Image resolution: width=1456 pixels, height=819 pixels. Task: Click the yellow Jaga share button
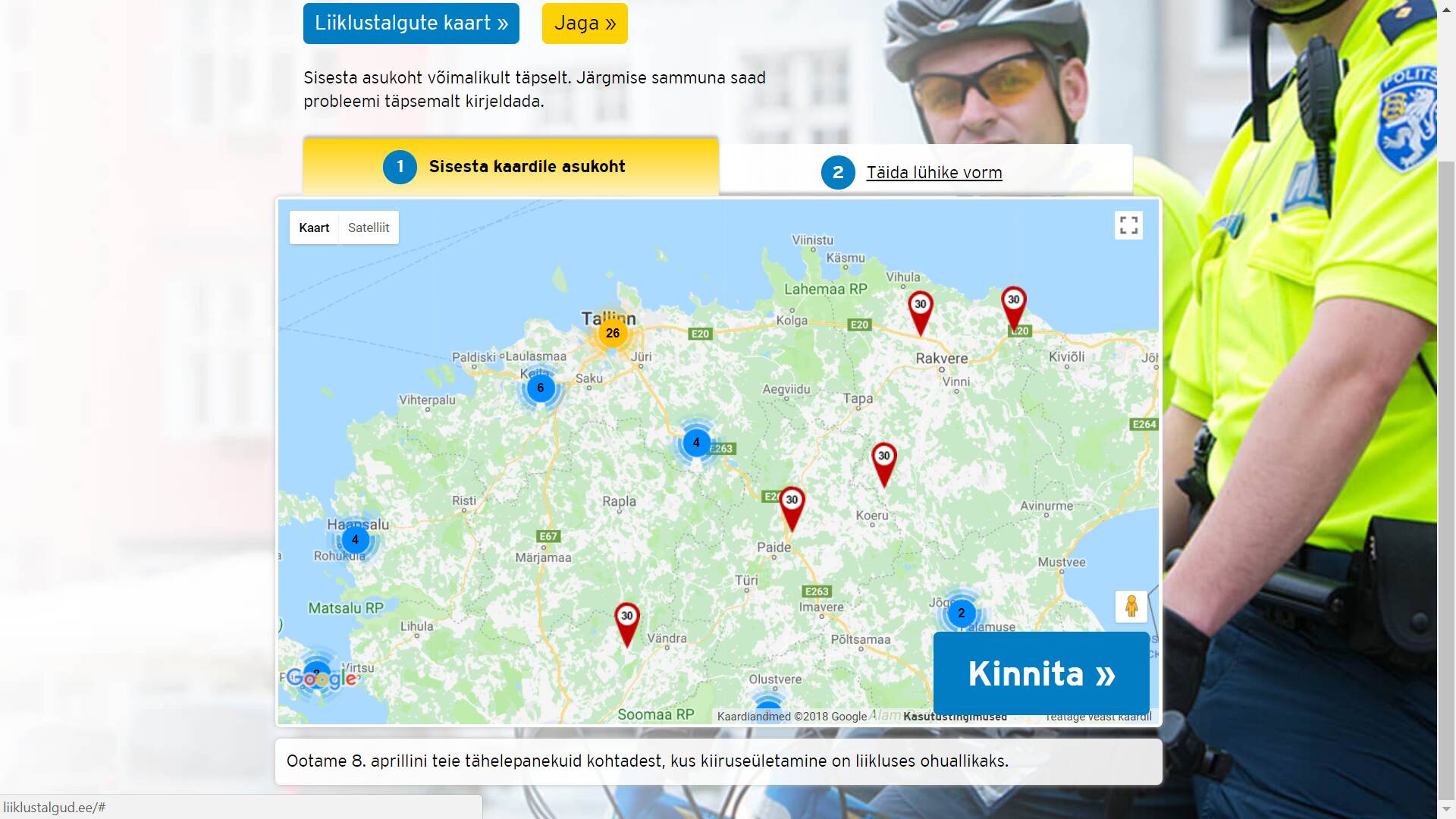(585, 24)
